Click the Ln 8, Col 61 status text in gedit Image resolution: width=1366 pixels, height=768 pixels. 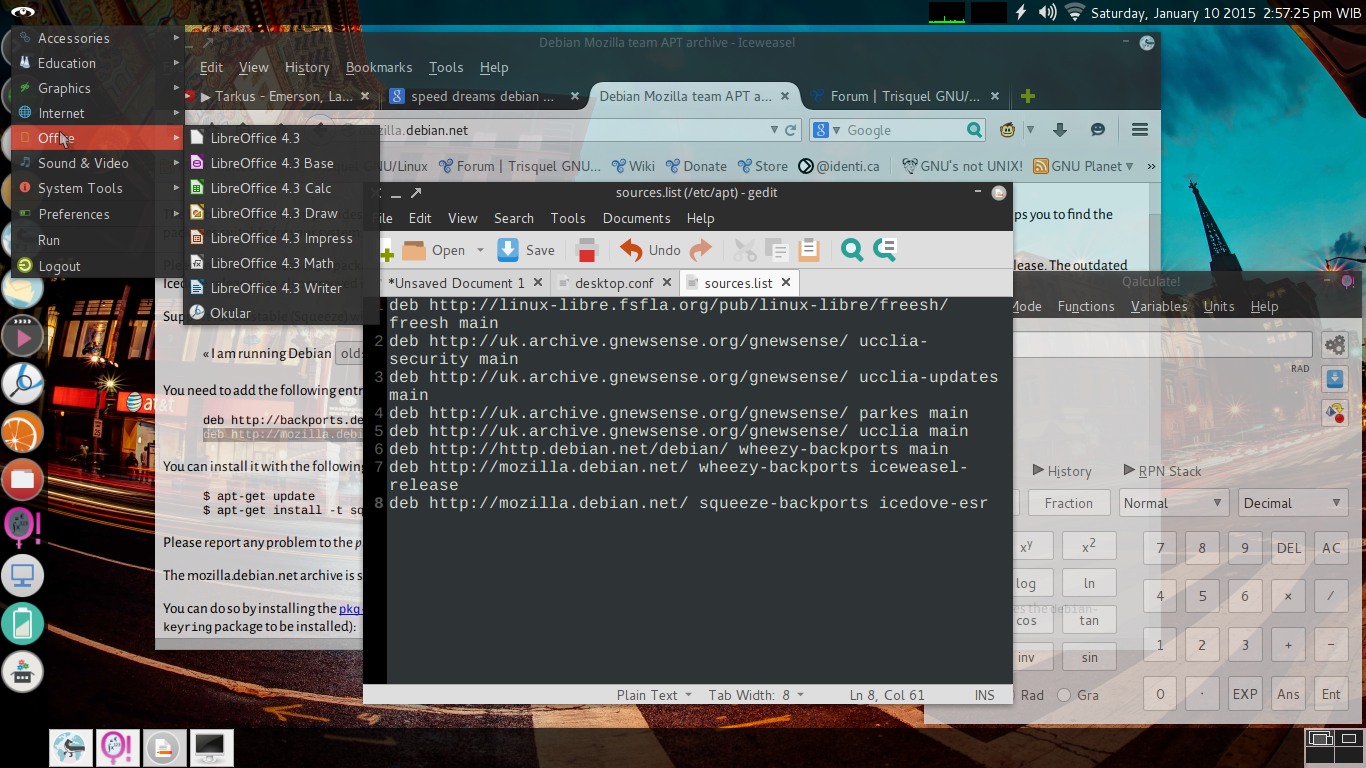pyautogui.click(x=887, y=695)
